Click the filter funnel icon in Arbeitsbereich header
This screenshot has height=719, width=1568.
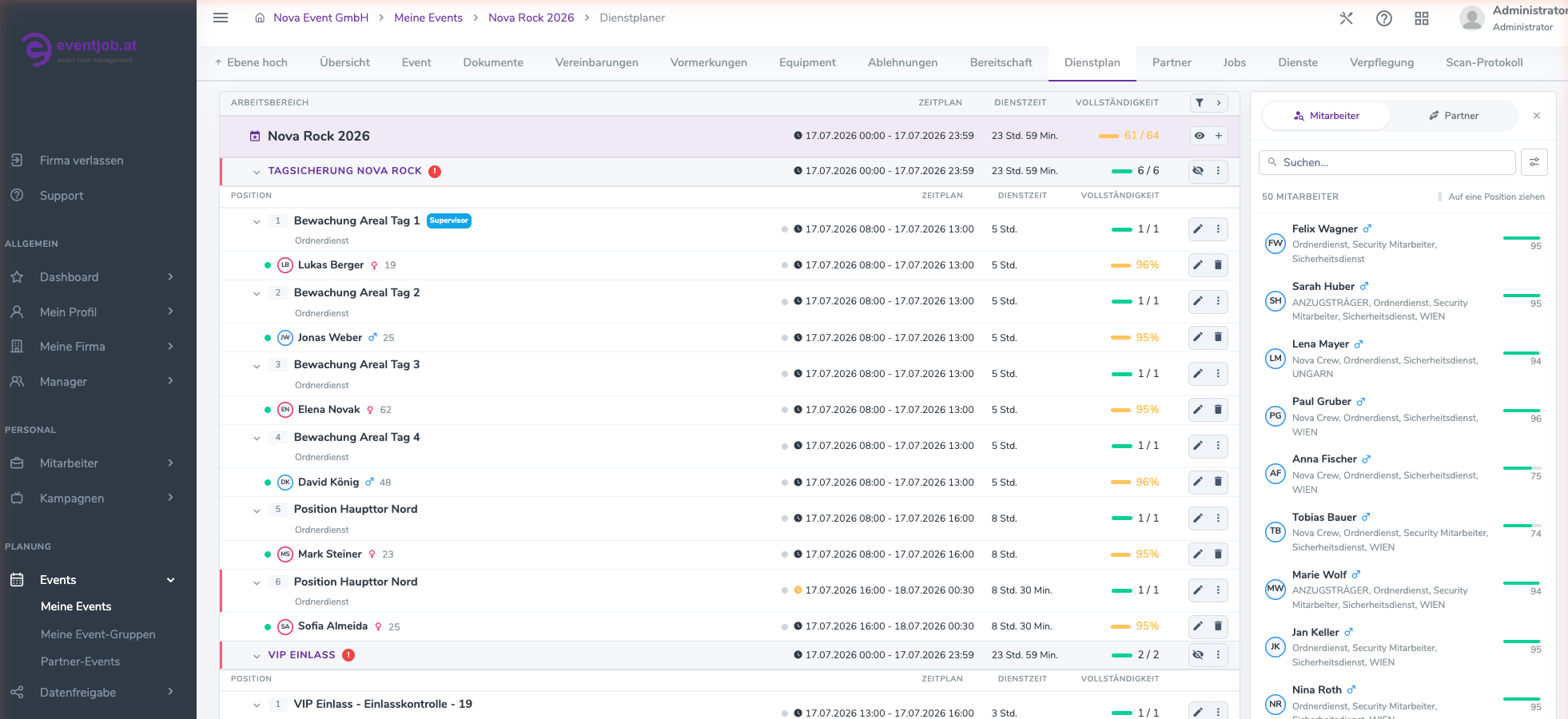point(1200,102)
